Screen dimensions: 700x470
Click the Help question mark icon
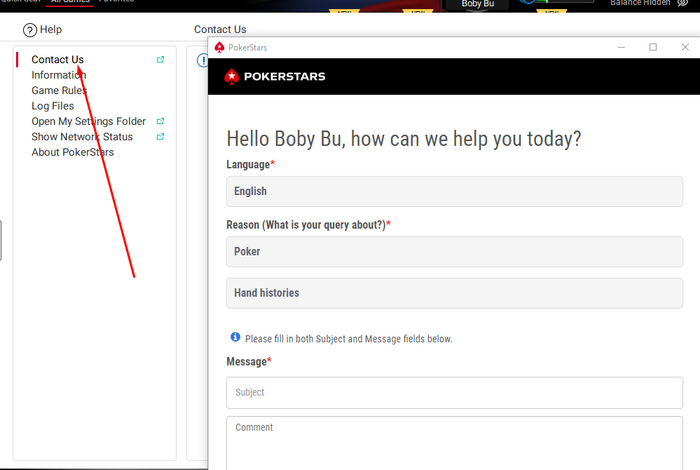[30, 30]
